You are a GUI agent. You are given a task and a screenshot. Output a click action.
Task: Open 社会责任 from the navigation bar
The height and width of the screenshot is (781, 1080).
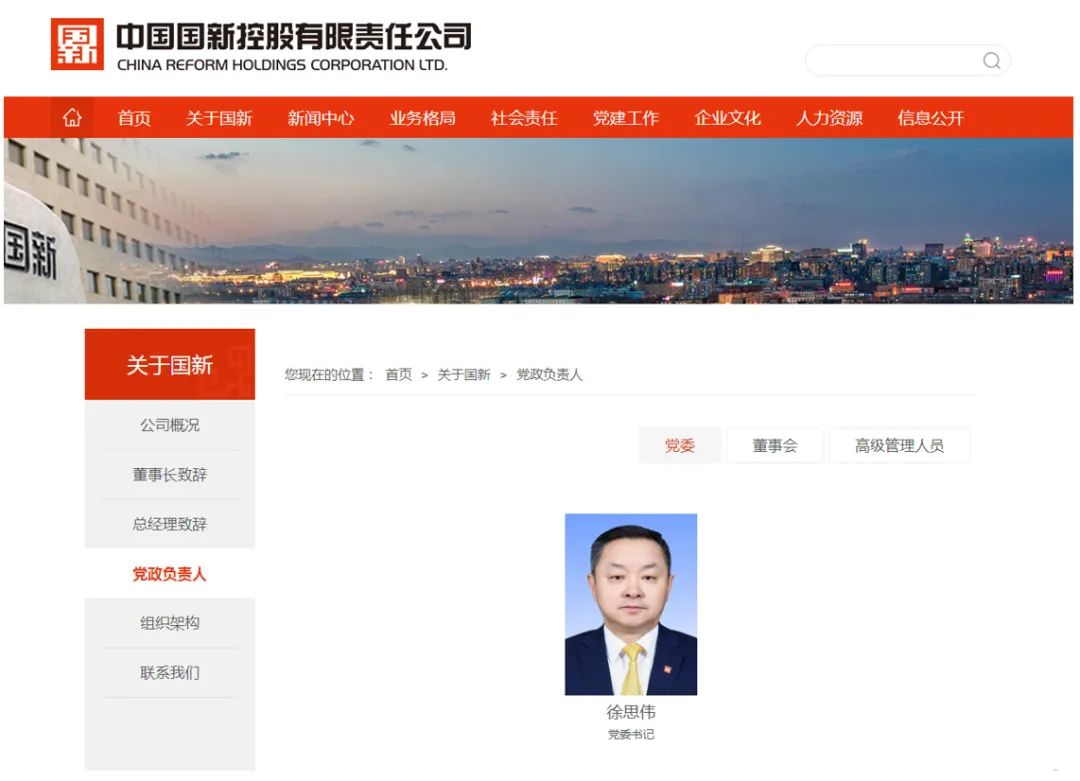click(524, 118)
